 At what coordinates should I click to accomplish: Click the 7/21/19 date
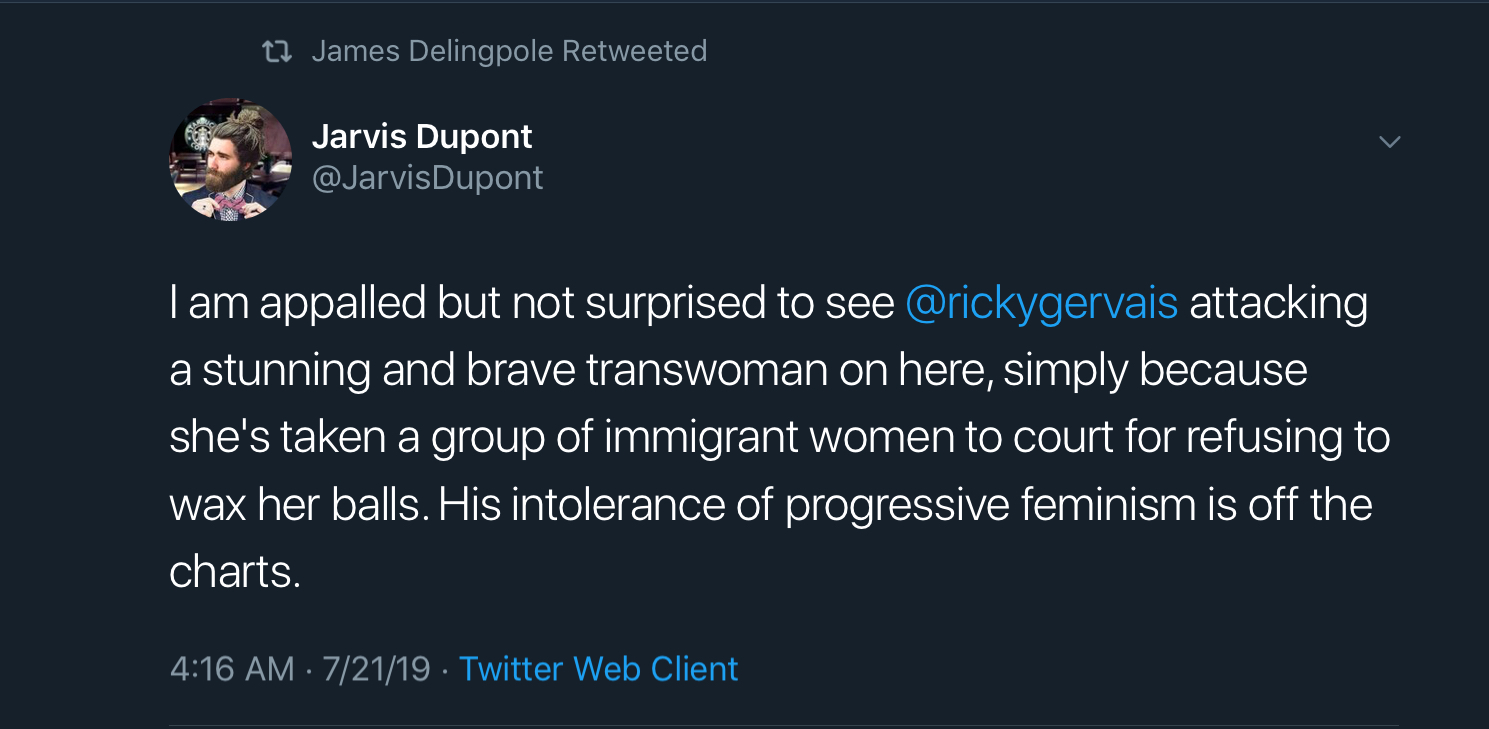(x=376, y=668)
